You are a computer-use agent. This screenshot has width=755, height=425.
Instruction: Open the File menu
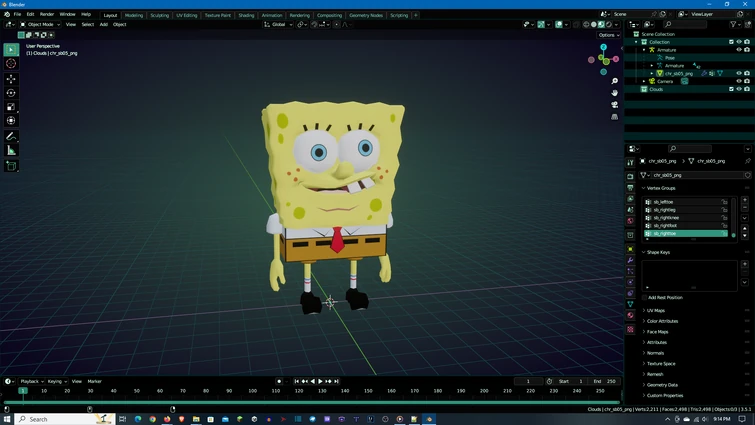[x=17, y=14]
